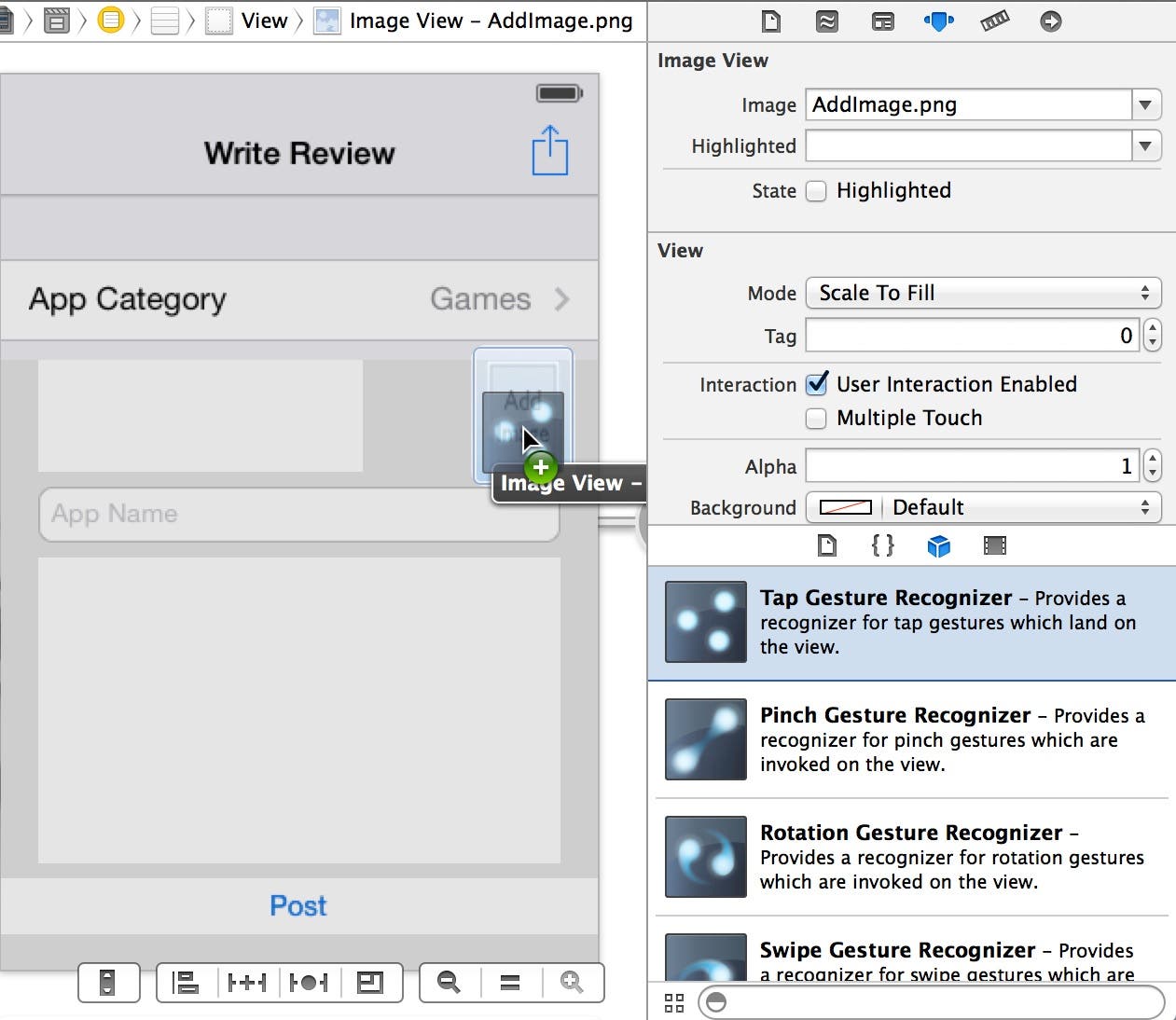The height and width of the screenshot is (1020, 1176).
Task: Show the Media library filmstrip icon
Action: (x=995, y=545)
